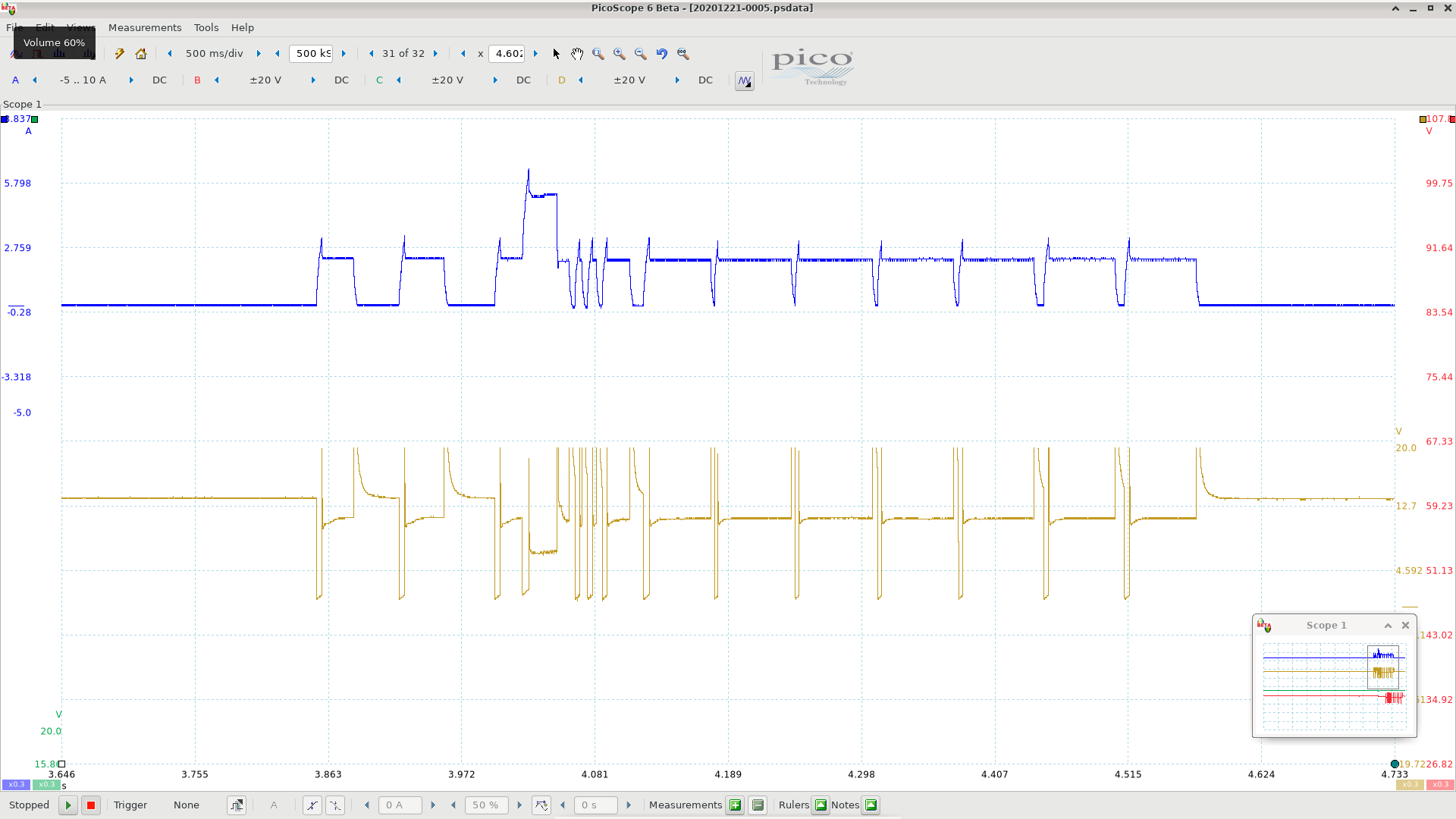Toggle the Notes area button

(871, 805)
